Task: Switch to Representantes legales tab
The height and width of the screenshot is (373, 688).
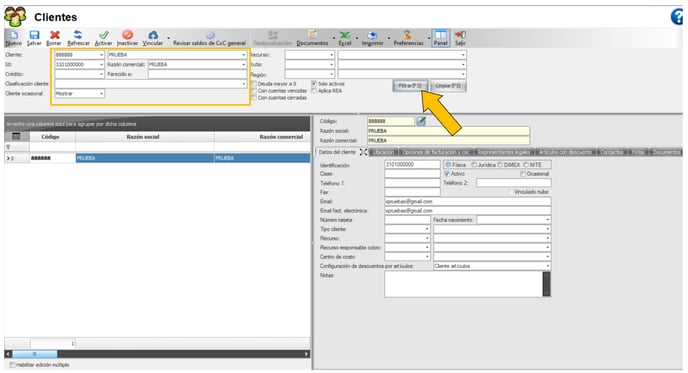Action: click(x=504, y=152)
